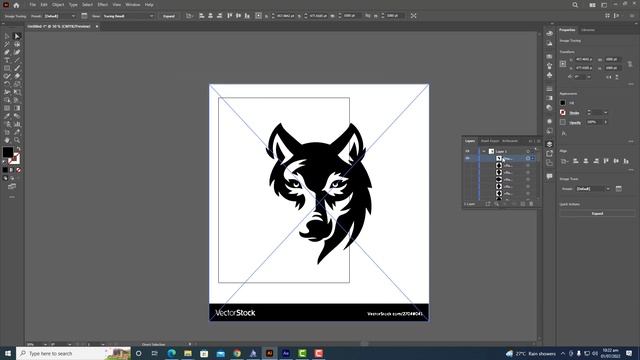Click Image Trace panel icon in Properties panel
Image resolution: width=640 pixels, height=360 pixels.
(619, 189)
